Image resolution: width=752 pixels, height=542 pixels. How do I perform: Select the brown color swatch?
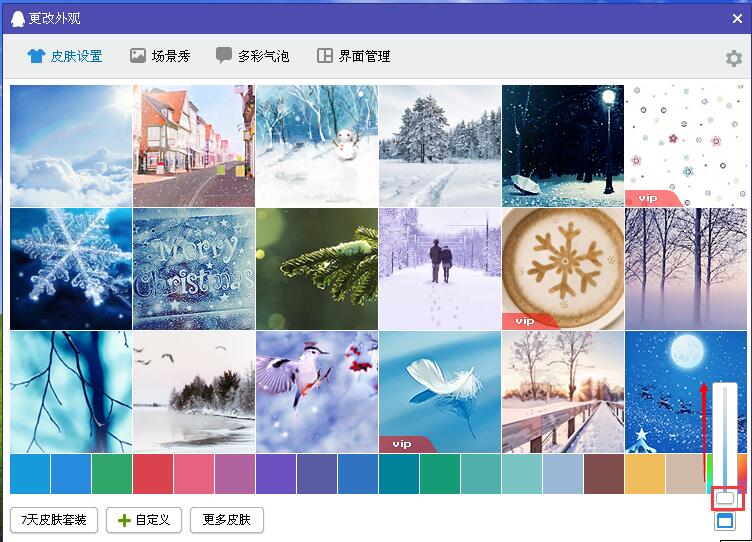[x=604, y=474]
